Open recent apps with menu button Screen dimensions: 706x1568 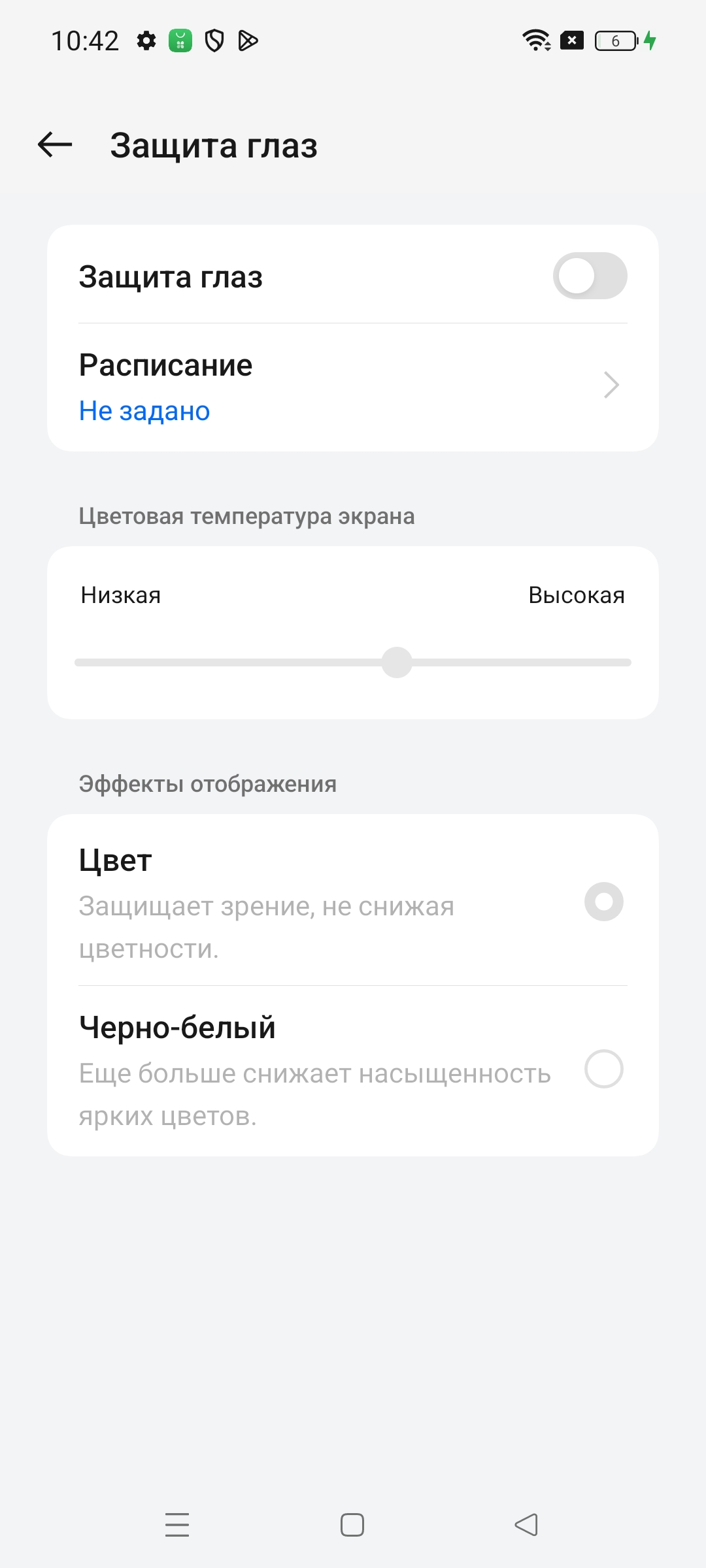coord(177,1525)
